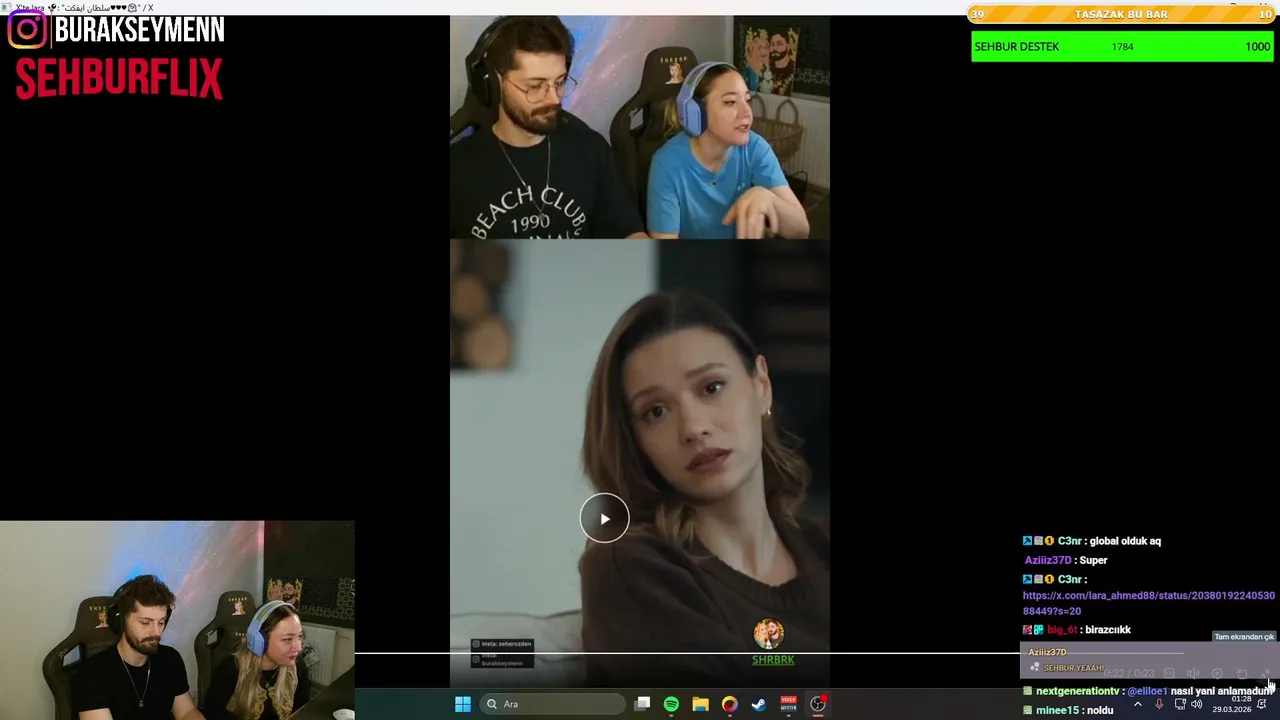Exit fullscreen in the video player
The image size is (1280, 720).
1266,674
